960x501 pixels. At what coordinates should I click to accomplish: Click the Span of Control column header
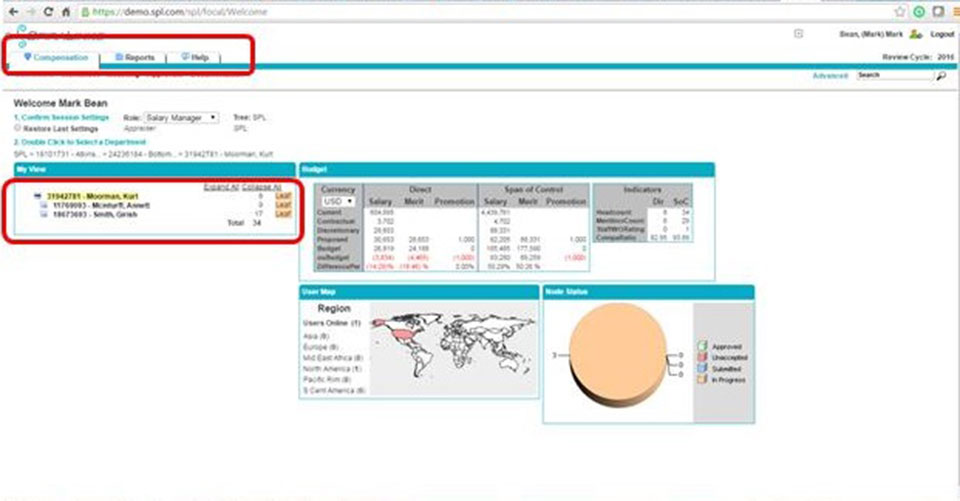tap(534, 190)
